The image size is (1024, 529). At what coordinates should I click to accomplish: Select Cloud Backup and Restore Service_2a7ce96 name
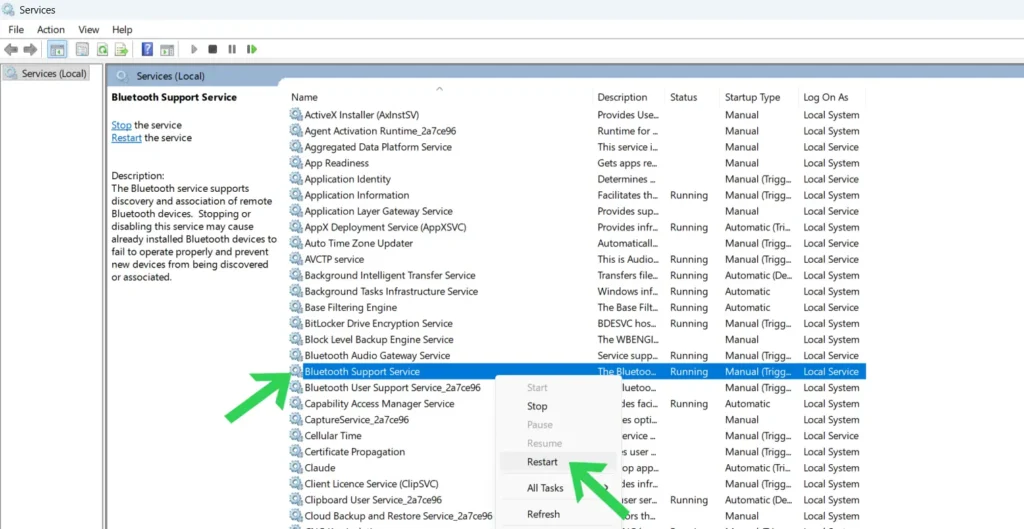pos(398,516)
